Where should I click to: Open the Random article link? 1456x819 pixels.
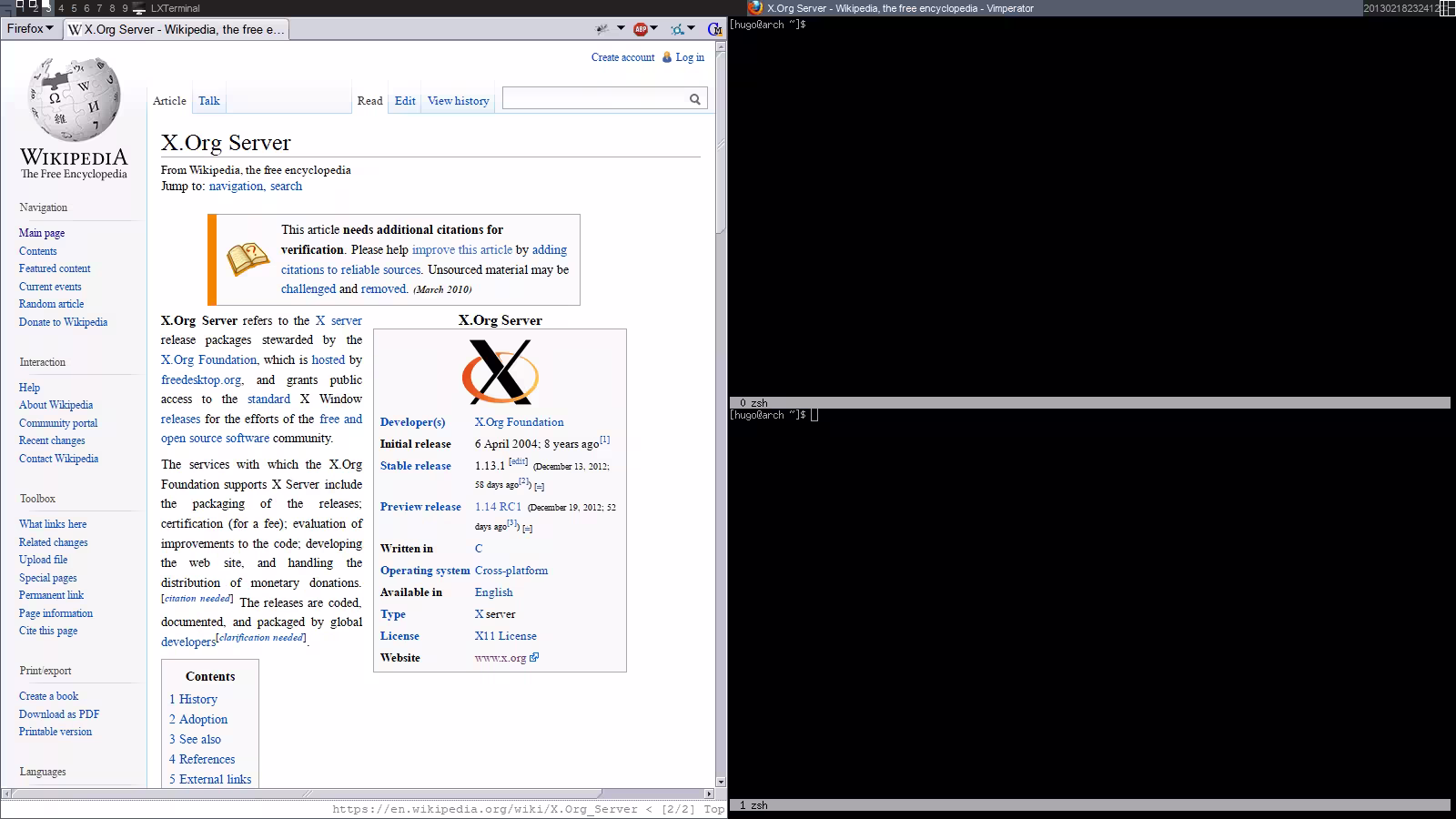click(51, 304)
